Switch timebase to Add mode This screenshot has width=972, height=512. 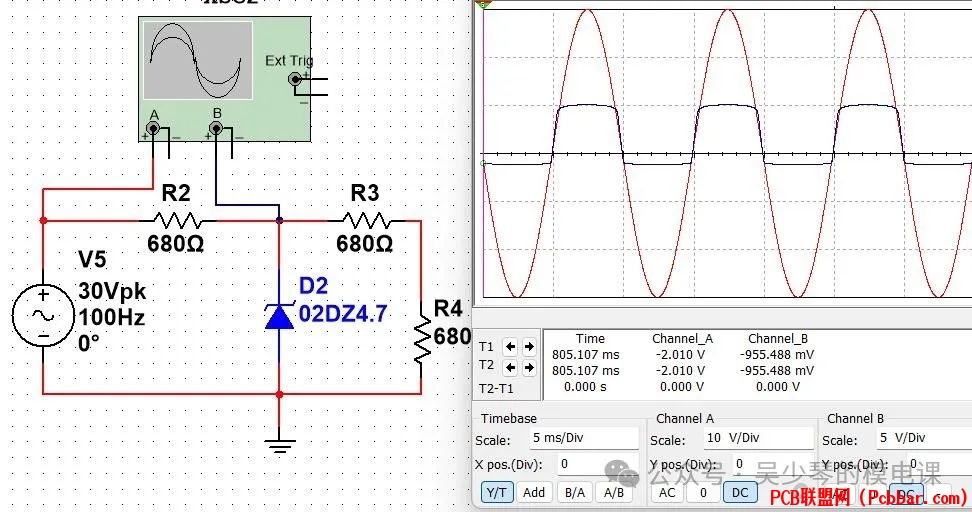[x=534, y=493]
